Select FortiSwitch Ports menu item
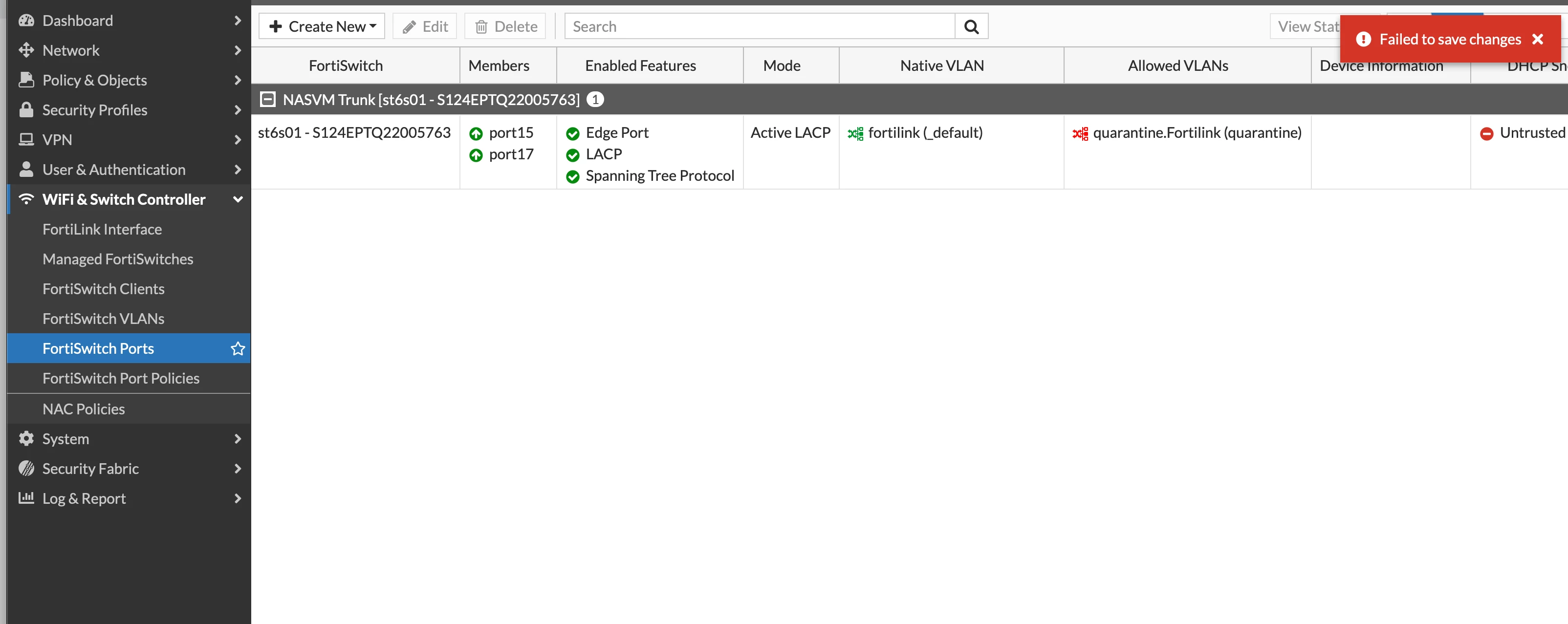 [129, 348]
